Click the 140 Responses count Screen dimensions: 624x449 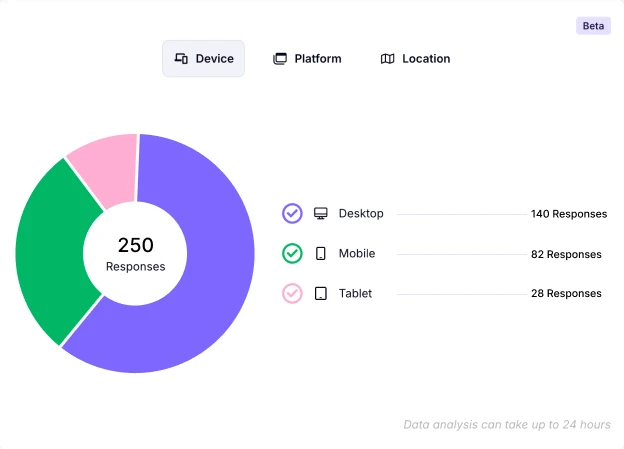tap(568, 214)
